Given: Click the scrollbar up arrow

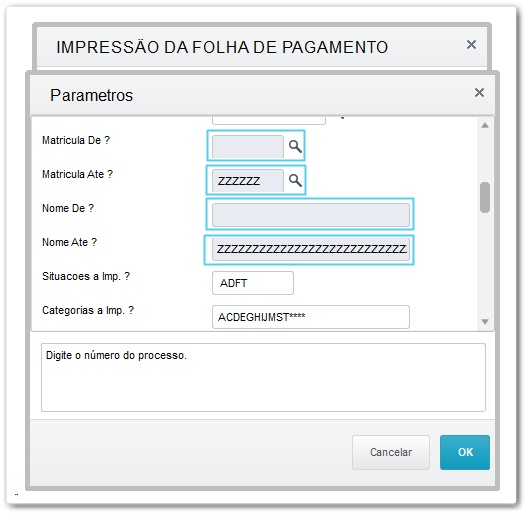Looking at the screenshot, I should click(485, 126).
